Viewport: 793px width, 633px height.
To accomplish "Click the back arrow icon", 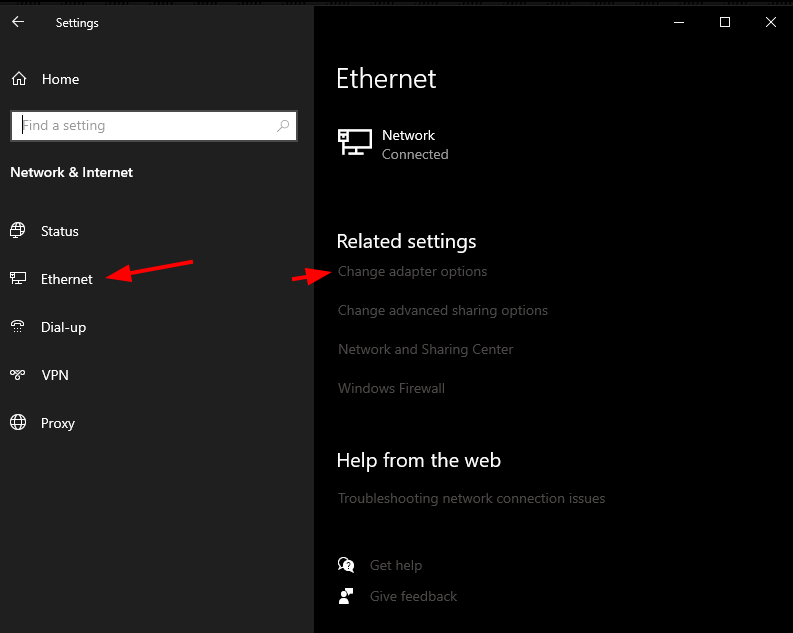I will coord(18,22).
